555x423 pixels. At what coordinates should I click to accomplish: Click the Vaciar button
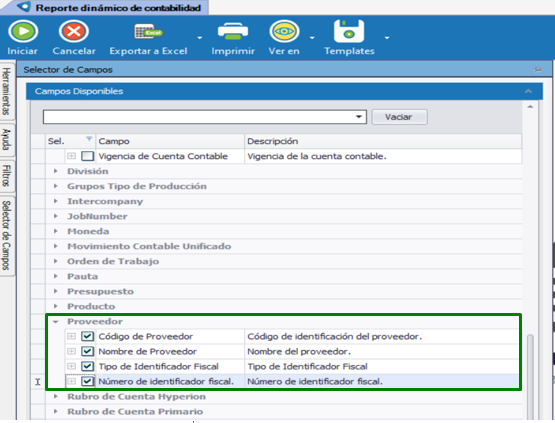pyautogui.click(x=399, y=117)
